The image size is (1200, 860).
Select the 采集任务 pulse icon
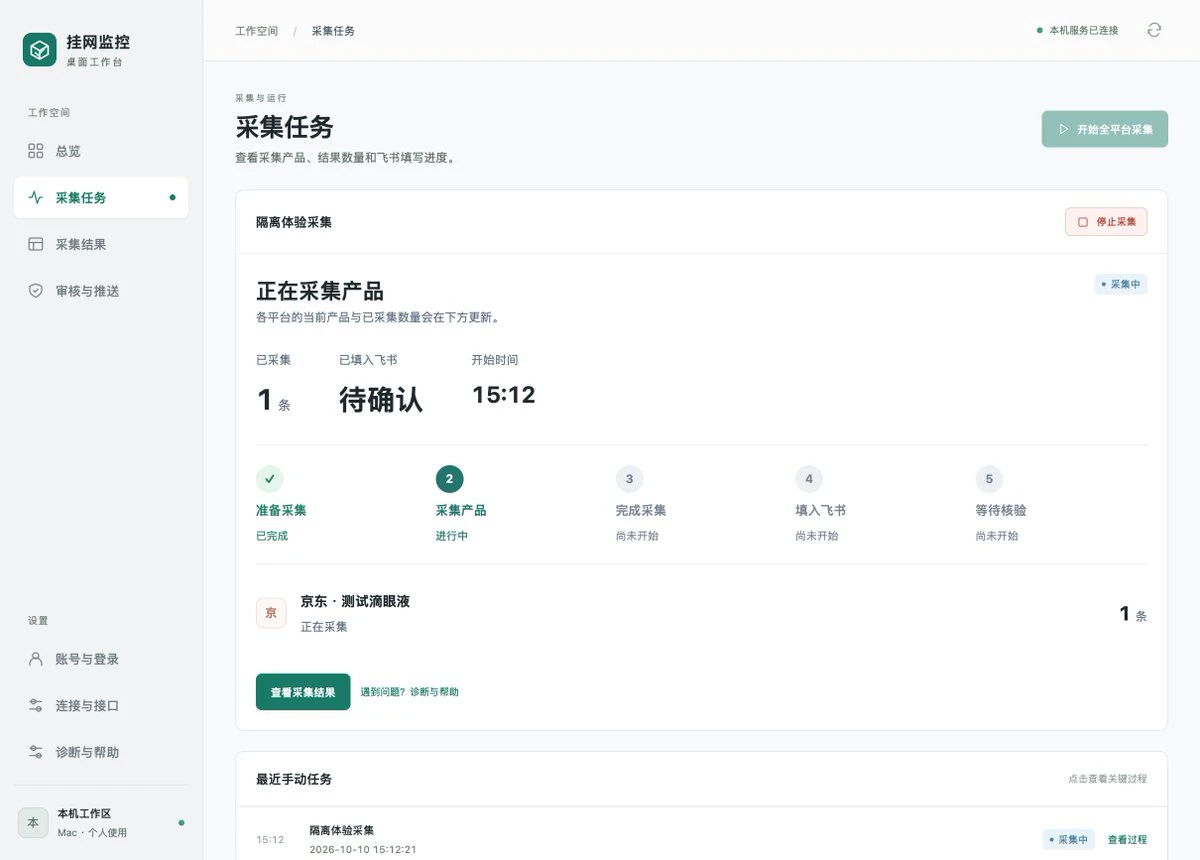click(x=36, y=198)
